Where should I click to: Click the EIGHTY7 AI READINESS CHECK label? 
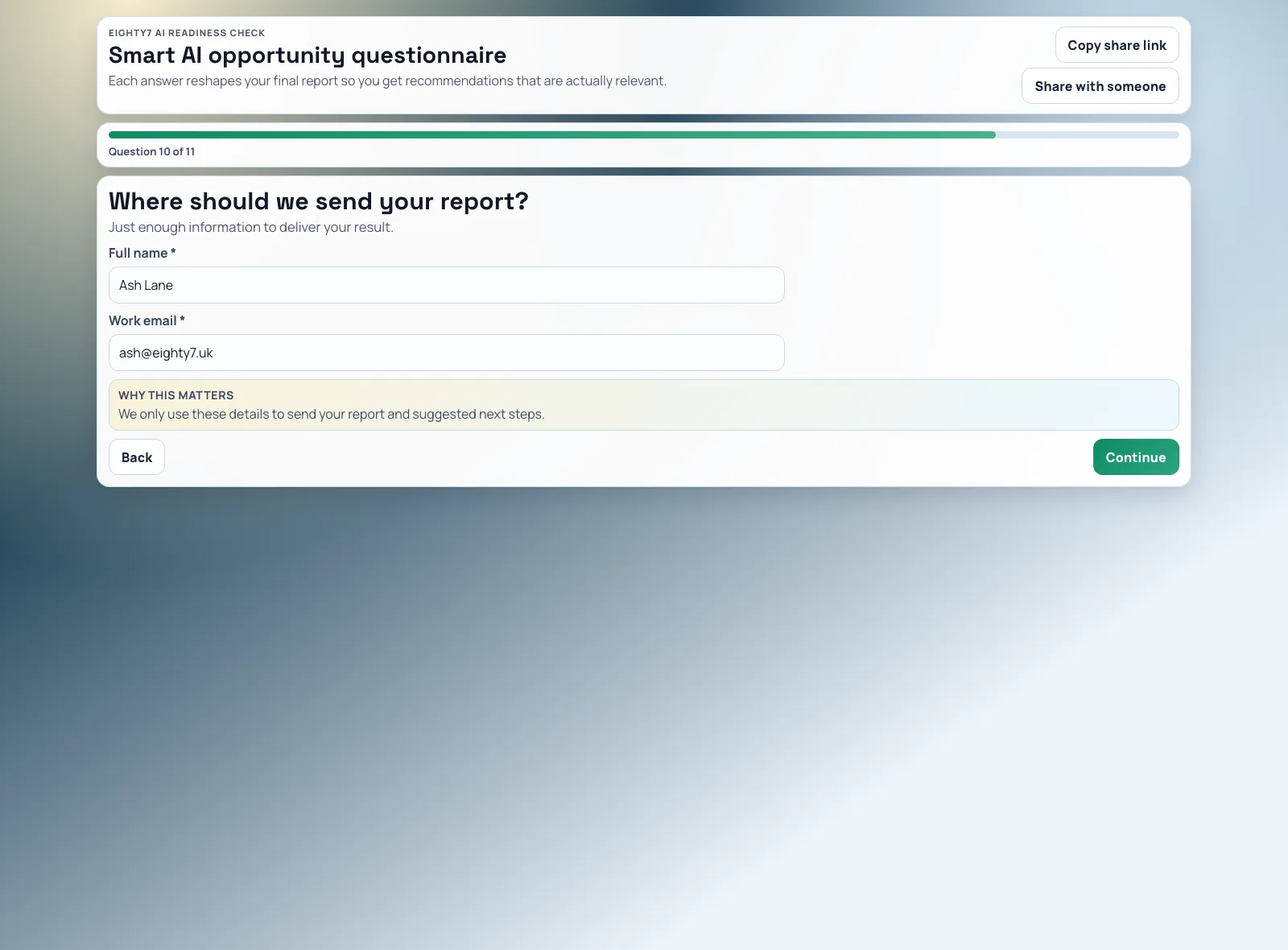(187, 33)
